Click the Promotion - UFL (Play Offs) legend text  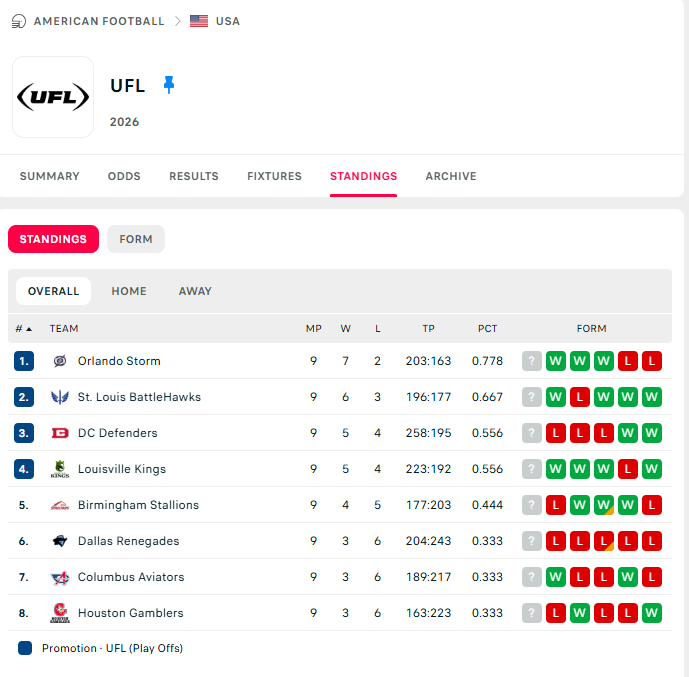pyautogui.click(x=112, y=648)
